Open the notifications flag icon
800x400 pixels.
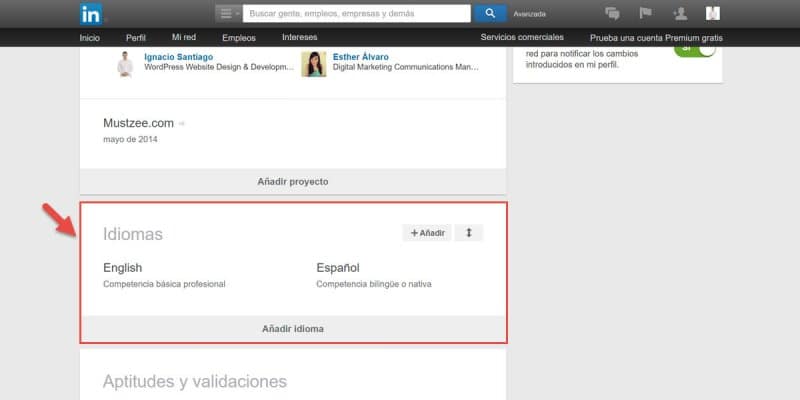click(646, 13)
